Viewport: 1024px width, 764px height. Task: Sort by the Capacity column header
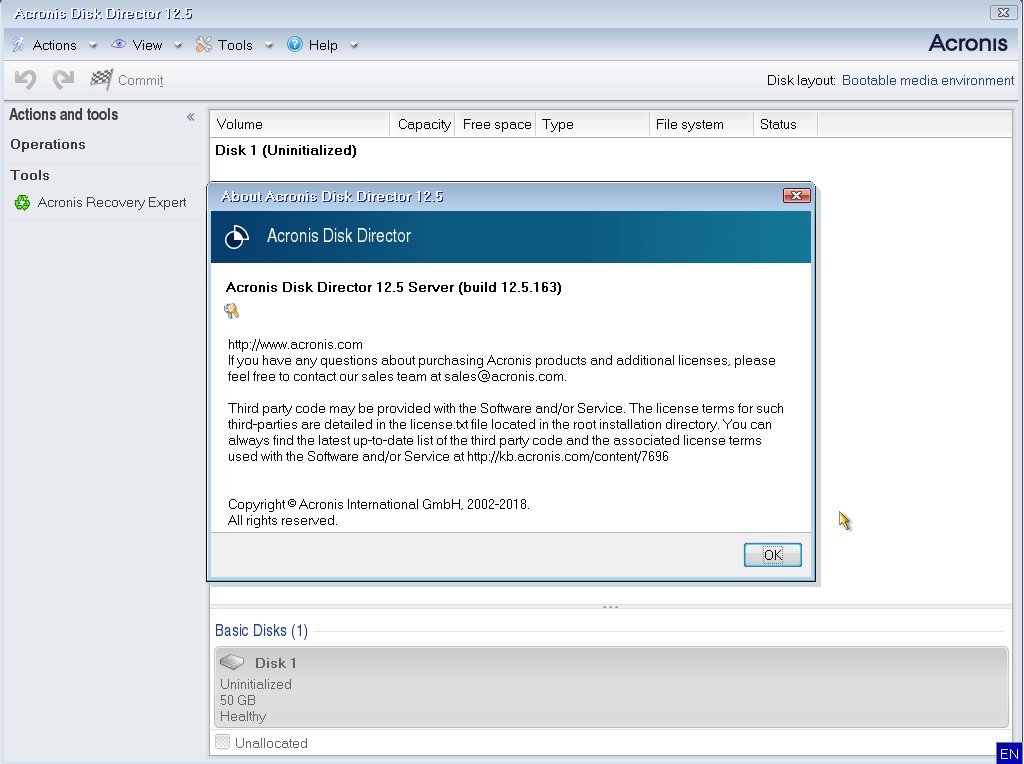coord(423,124)
